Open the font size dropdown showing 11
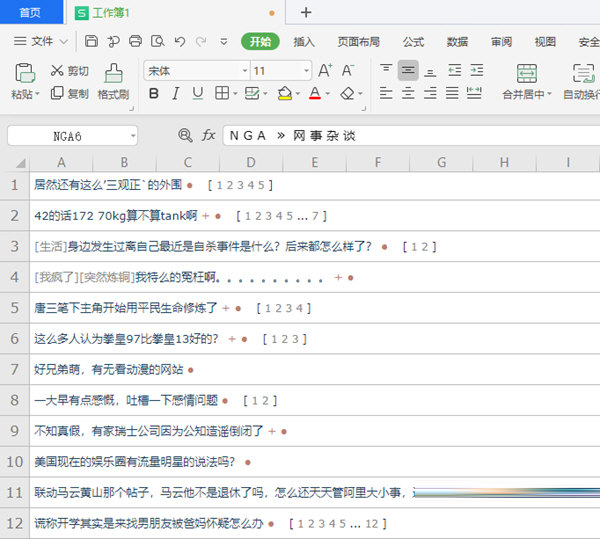Viewport: 600px width, 539px height. coord(306,71)
